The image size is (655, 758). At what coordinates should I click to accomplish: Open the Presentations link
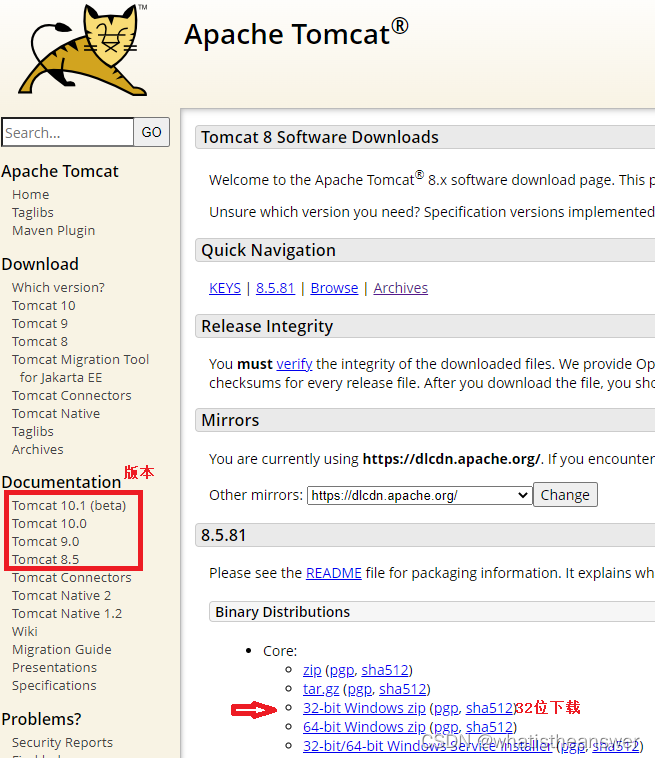coord(54,668)
